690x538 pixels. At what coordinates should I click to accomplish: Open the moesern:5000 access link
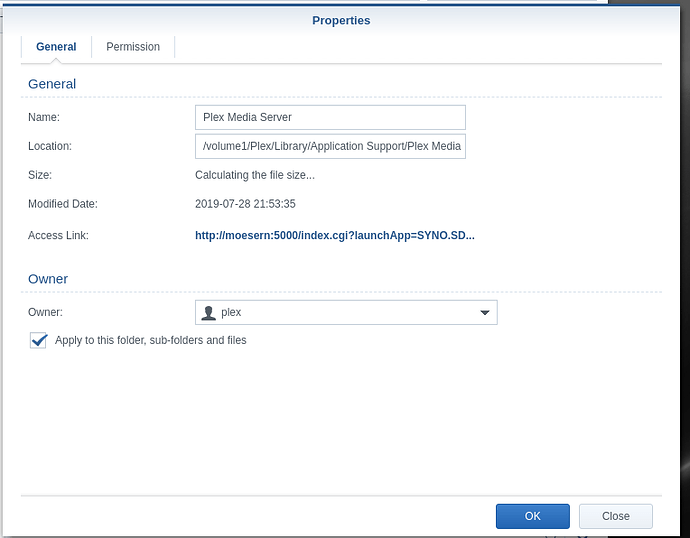click(334, 235)
